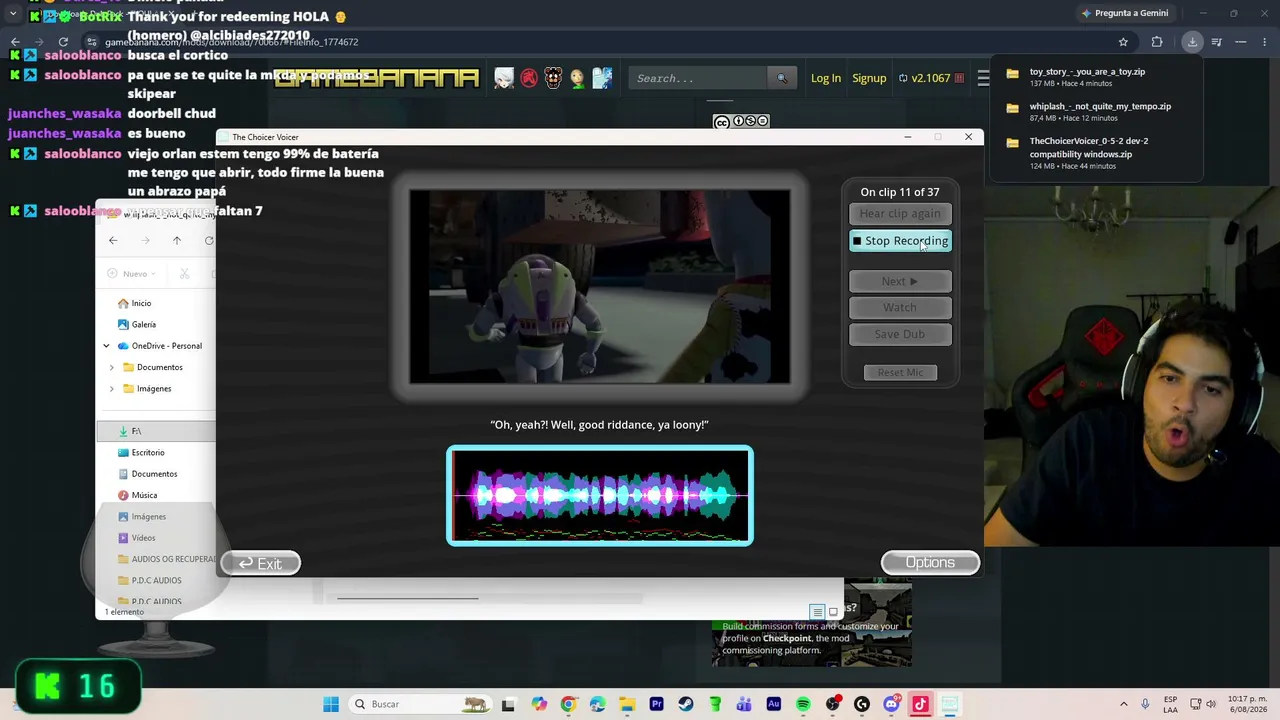Image resolution: width=1280 pixels, height=720 pixels.
Task: Click the audio waveform display
Action: pos(600,496)
